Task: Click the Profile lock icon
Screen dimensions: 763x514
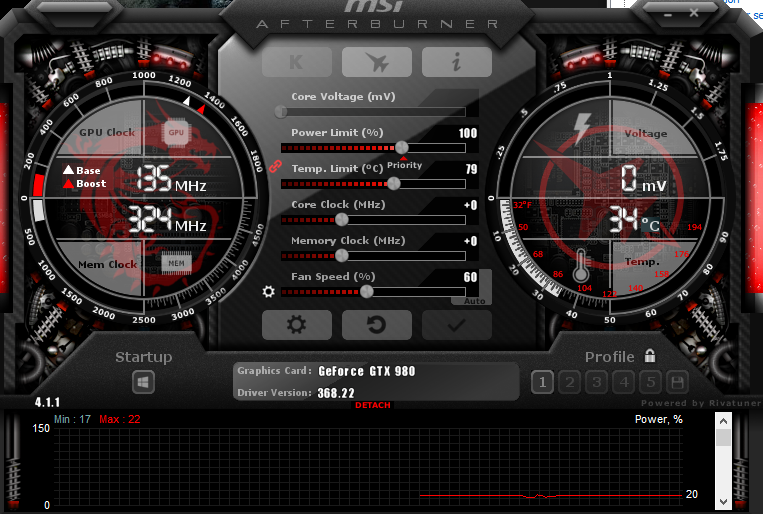Action: (650, 356)
